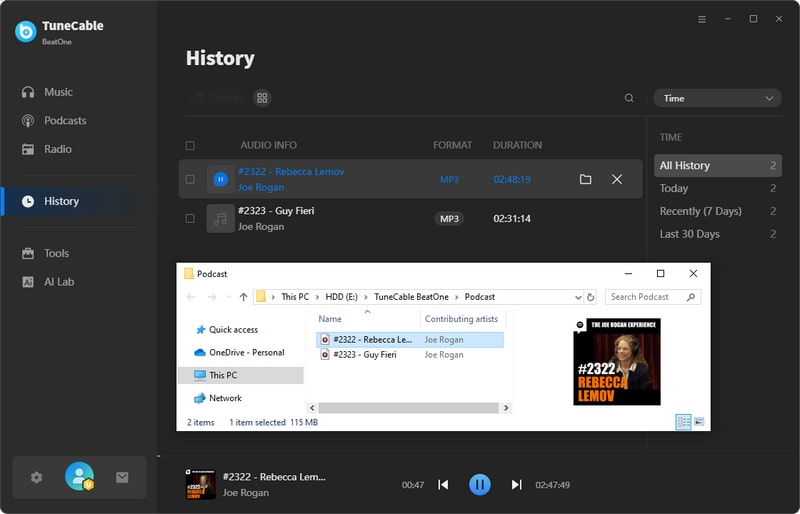Go up one folder level in Explorer
The width and height of the screenshot is (800, 514).
click(243, 297)
